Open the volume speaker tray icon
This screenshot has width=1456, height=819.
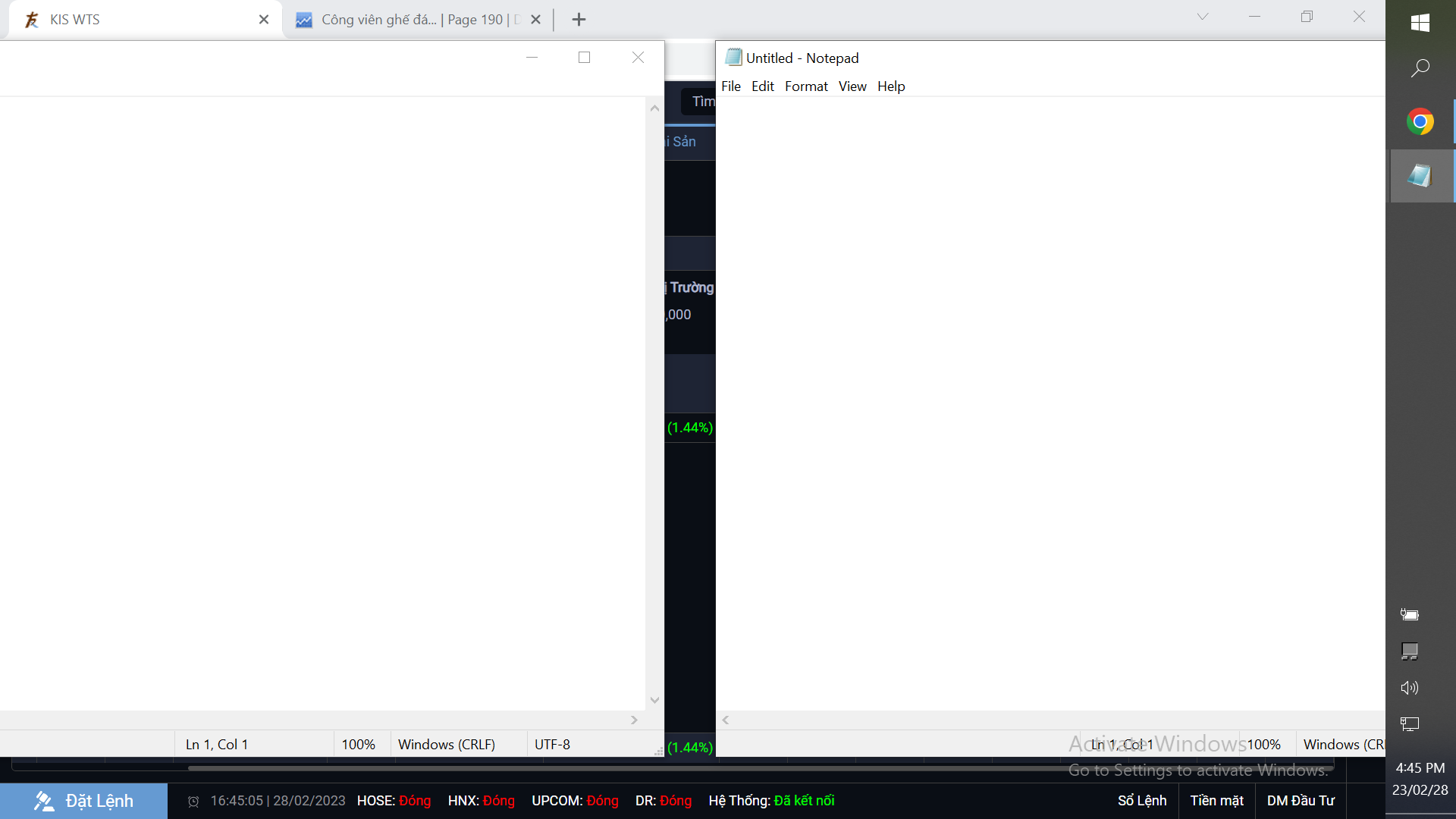coord(1410,688)
